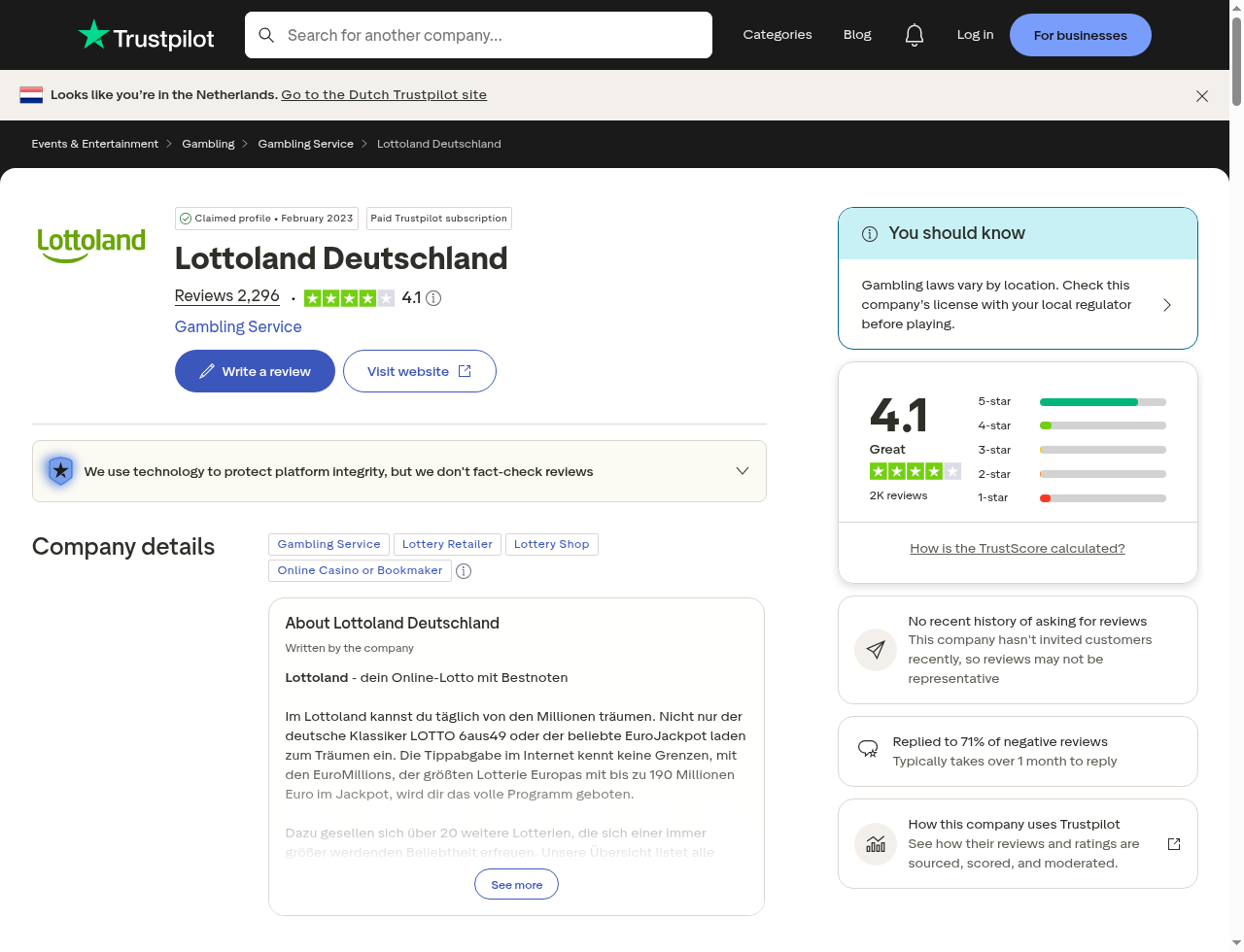Click Log in
1244x952 pixels.
click(975, 35)
